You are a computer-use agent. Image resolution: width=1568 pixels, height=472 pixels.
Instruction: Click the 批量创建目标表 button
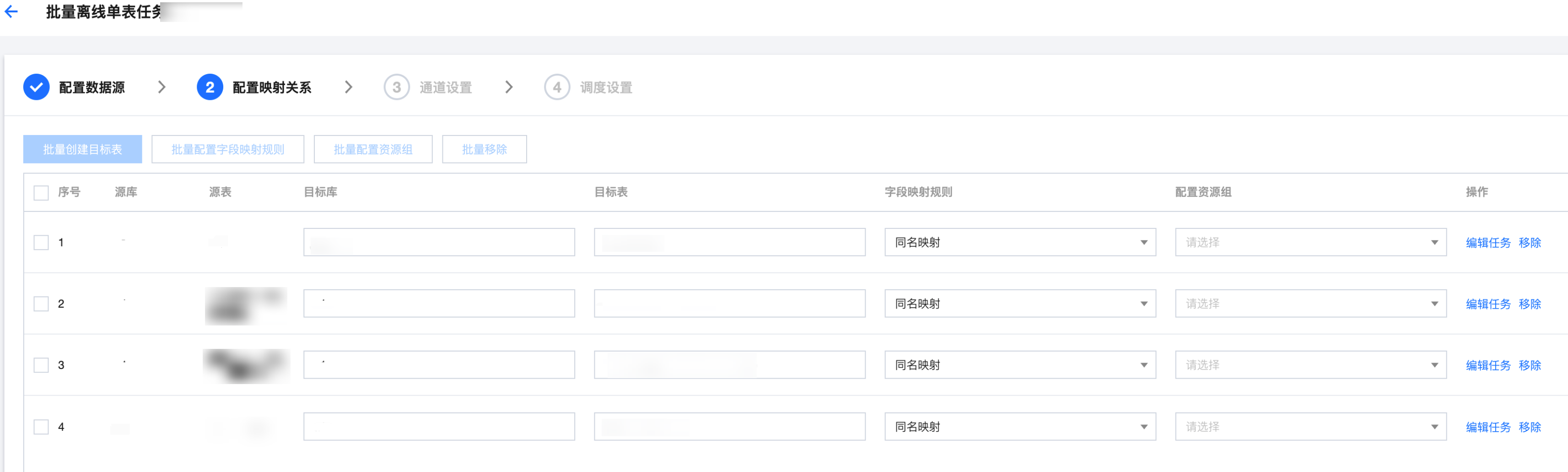point(82,149)
